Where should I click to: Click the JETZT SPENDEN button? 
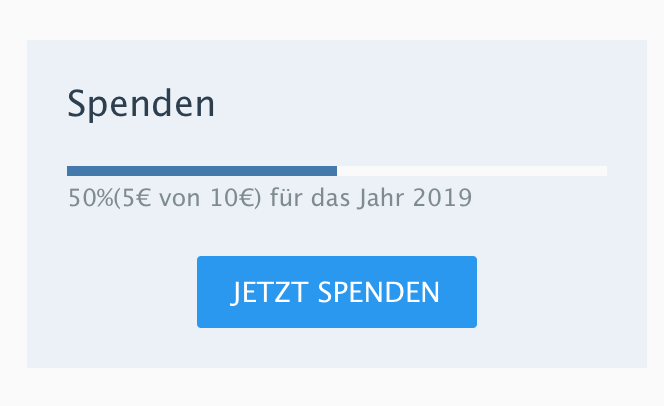click(x=336, y=292)
